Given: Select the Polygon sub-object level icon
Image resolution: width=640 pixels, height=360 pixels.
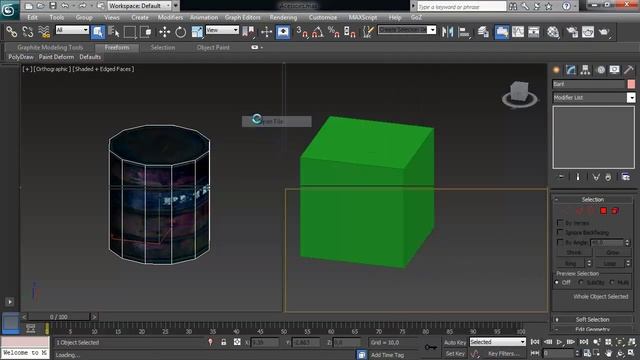Looking at the screenshot, I should (x=603, y=211).
